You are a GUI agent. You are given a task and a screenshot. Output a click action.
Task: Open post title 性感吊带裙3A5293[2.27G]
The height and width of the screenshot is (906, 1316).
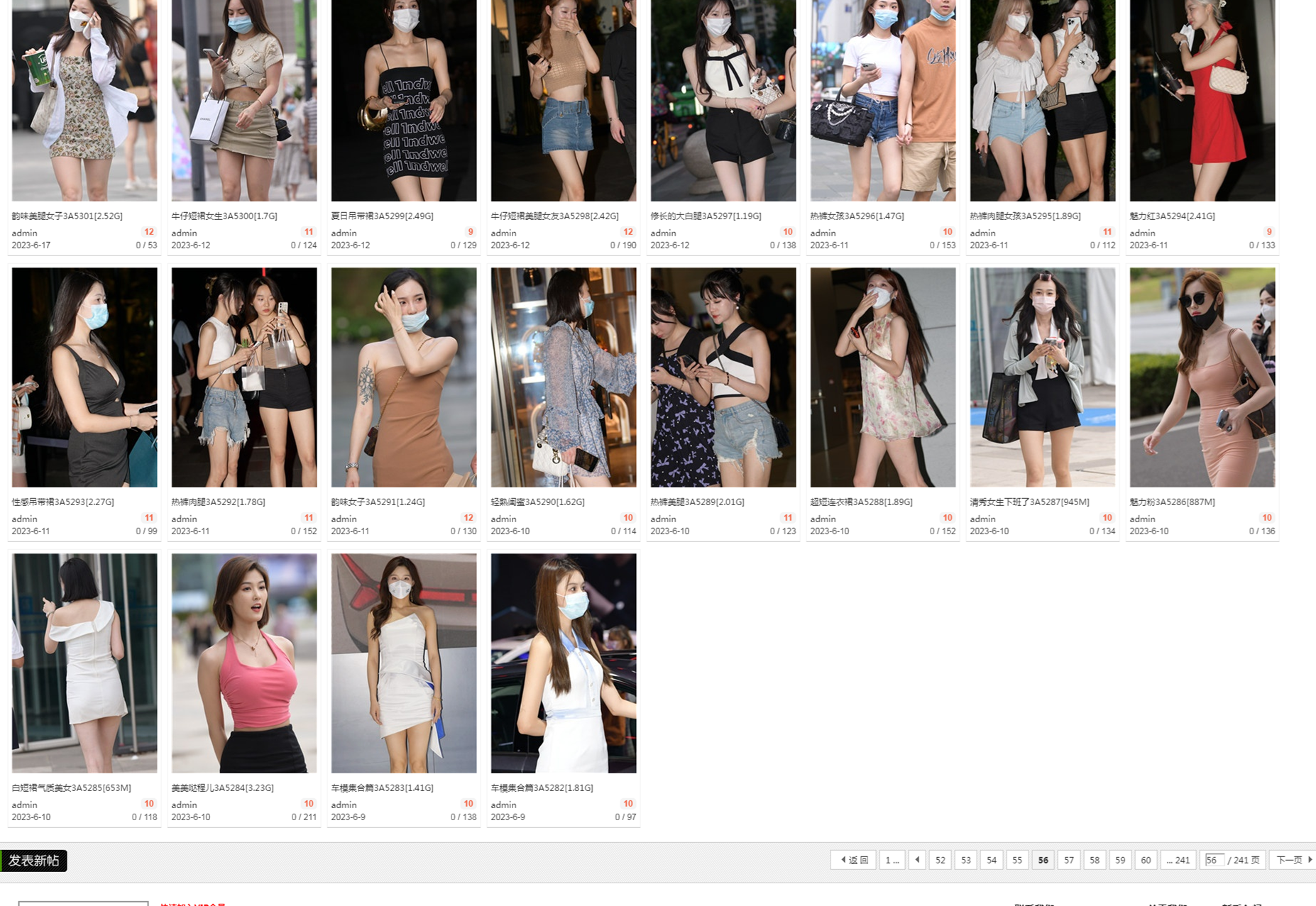pos(62,502)
